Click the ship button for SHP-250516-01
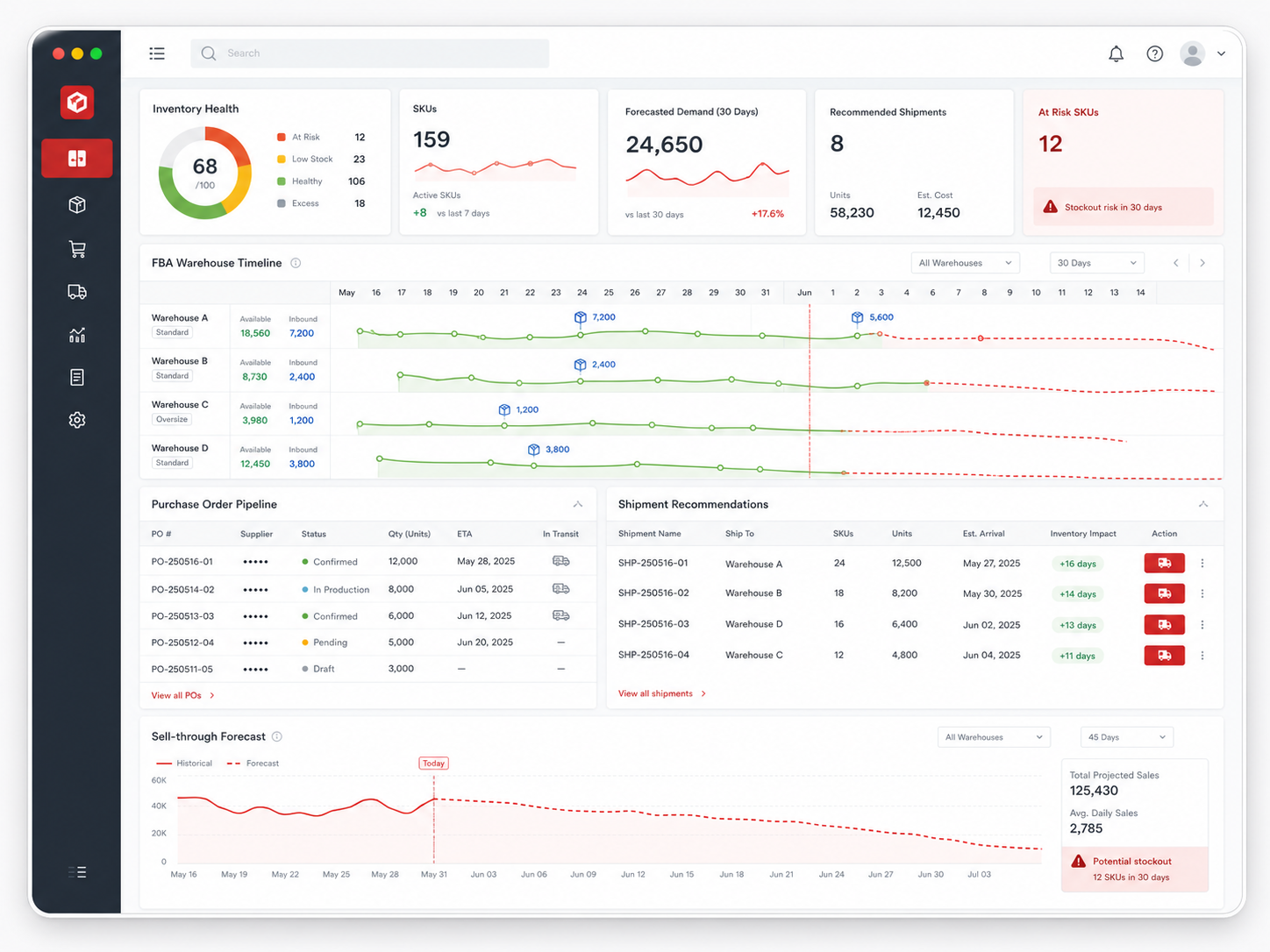 coord(1164,563)
